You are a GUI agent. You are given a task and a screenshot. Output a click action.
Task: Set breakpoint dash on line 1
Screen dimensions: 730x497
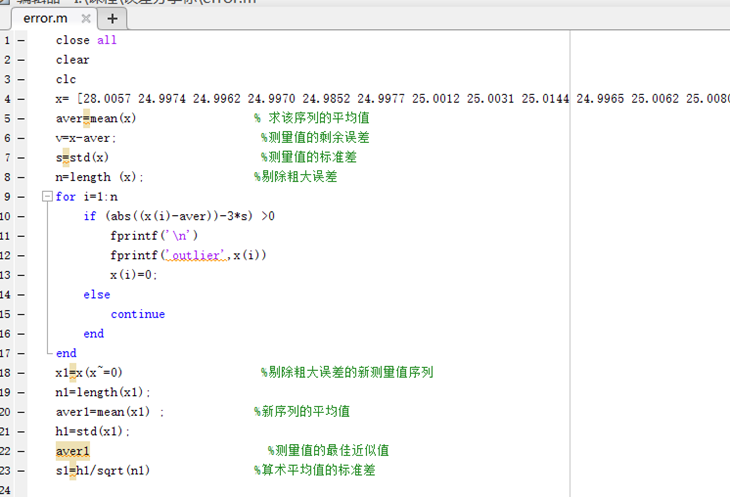click(x=21, y=40)
